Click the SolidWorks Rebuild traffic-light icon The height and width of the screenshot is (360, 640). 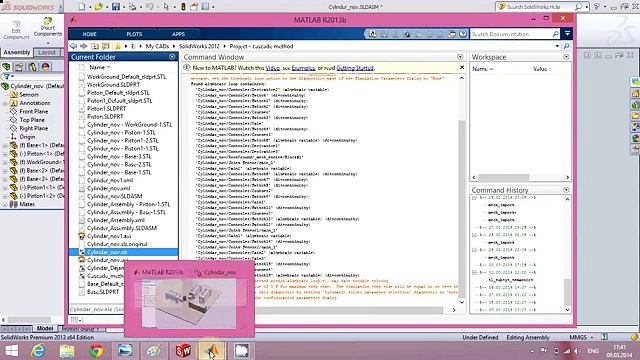(183, 7)
